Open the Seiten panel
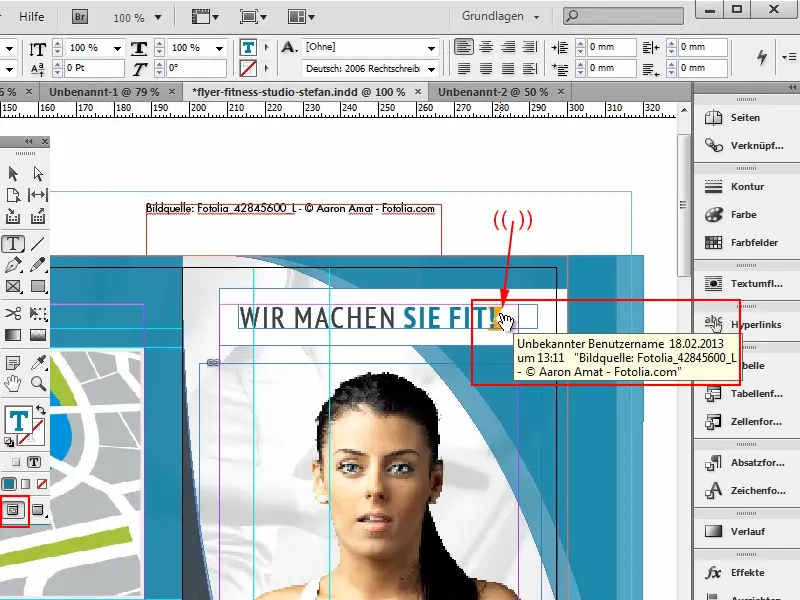The image size is (800, 600). pyautogui.click(x=746, y=117)
